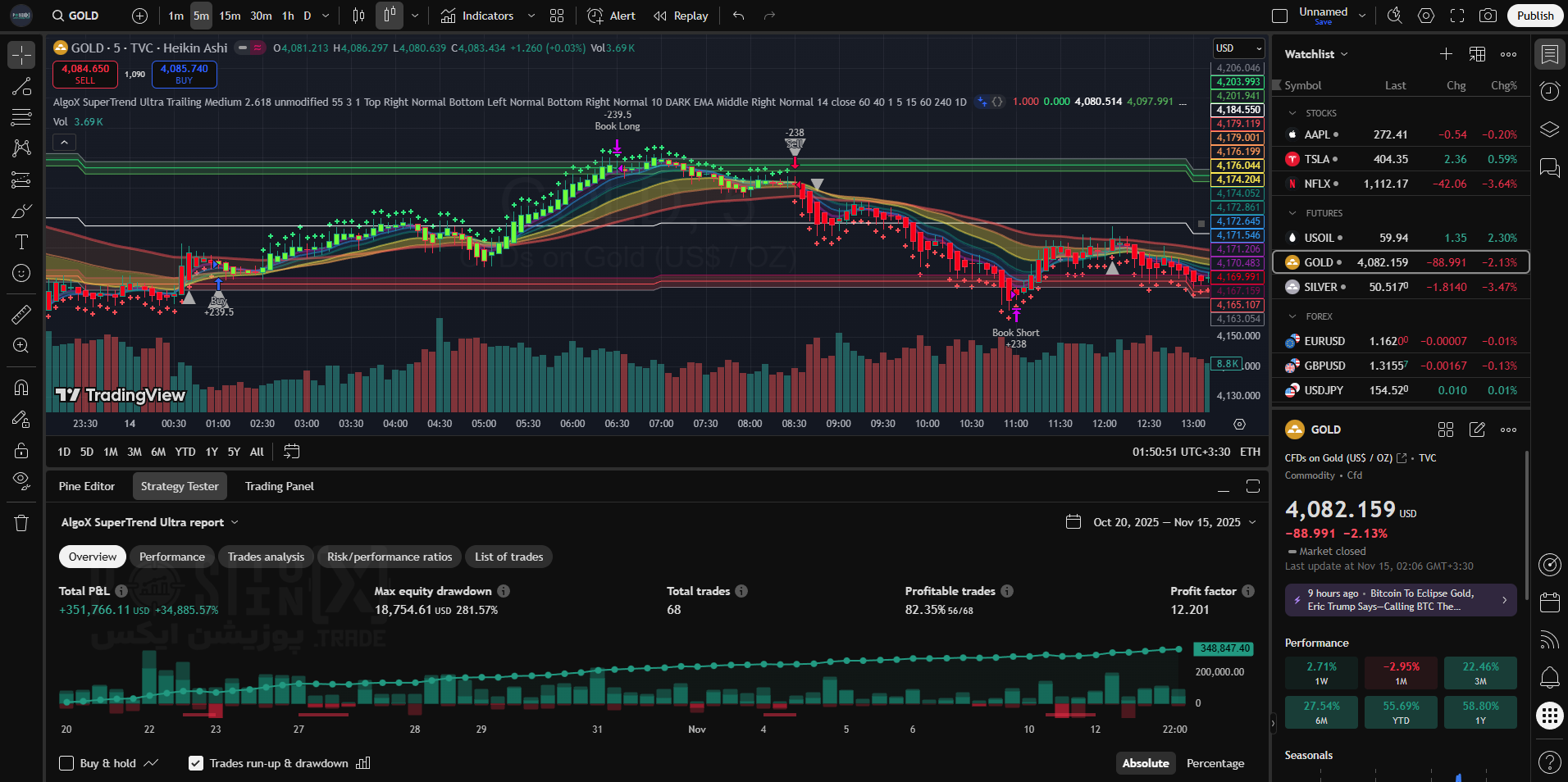
Task: Switch to the Pine Editor tab
Action: click(x=87, y=486)
